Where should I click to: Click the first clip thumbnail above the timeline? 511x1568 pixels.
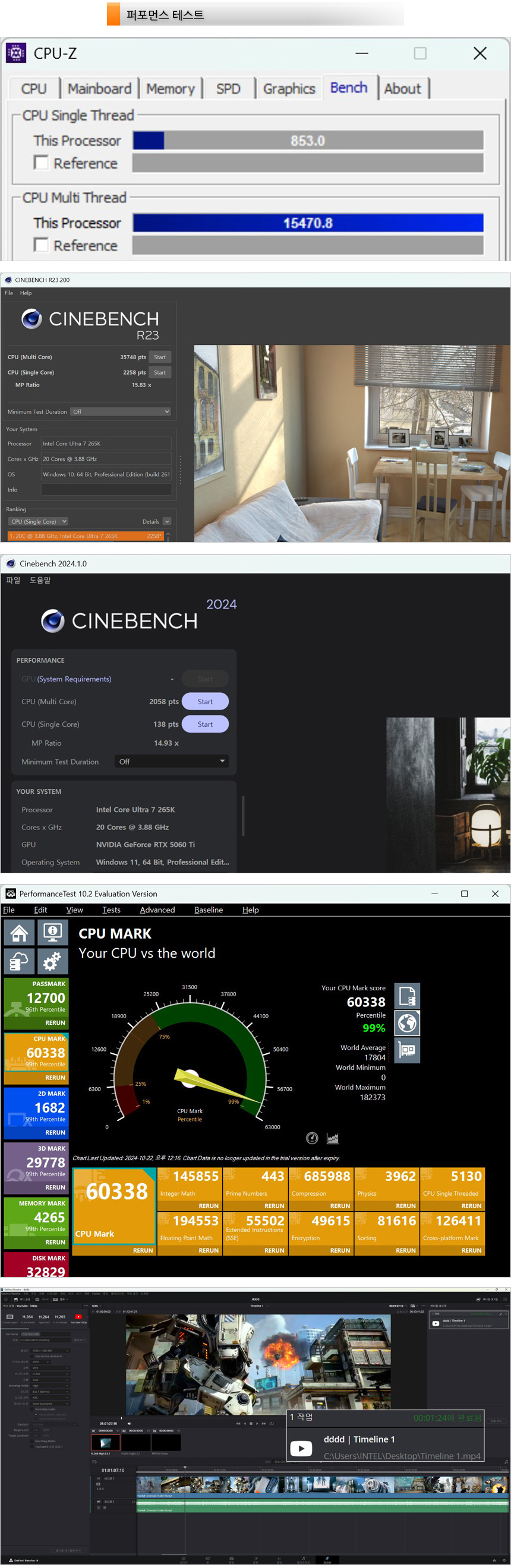[105, 1443]
